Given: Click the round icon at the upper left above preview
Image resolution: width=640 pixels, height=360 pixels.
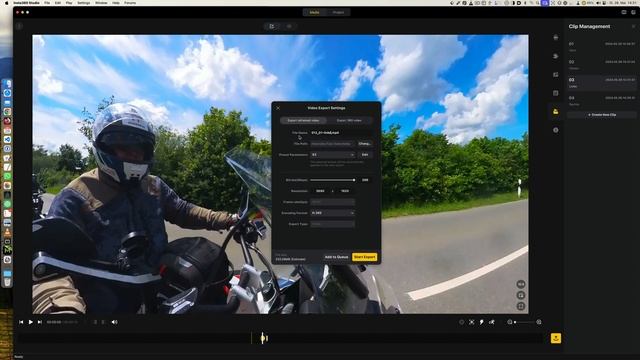Looking at the screenshot, I should (x=19, y=26).
